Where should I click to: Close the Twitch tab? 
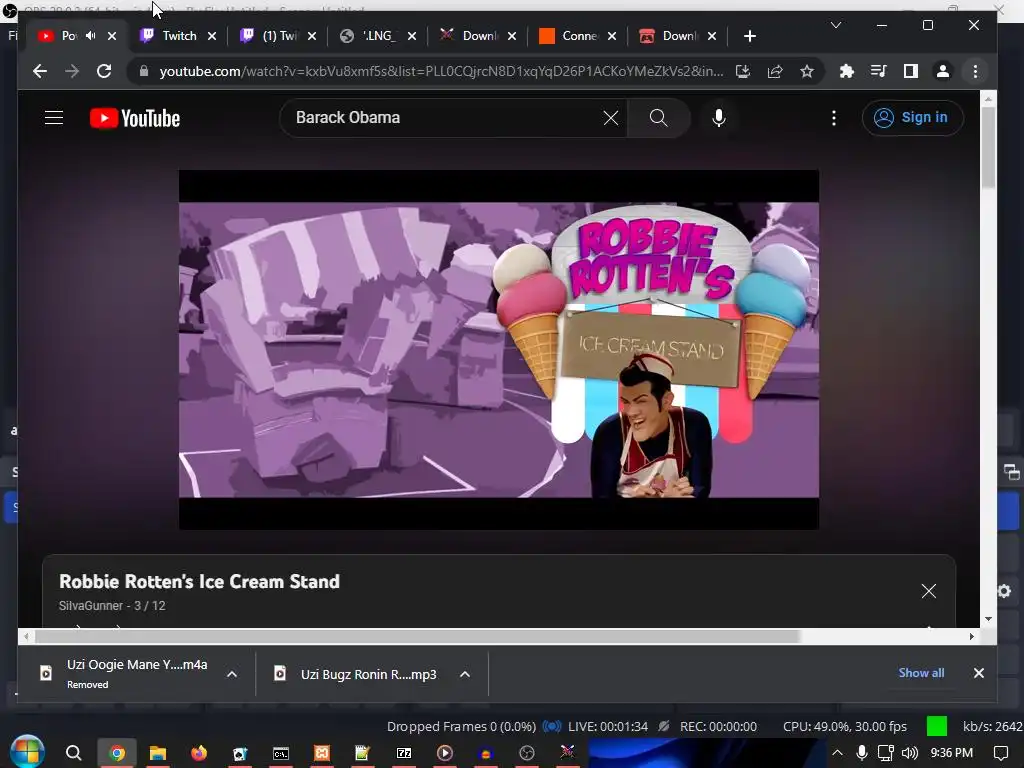tap(212, 37)
